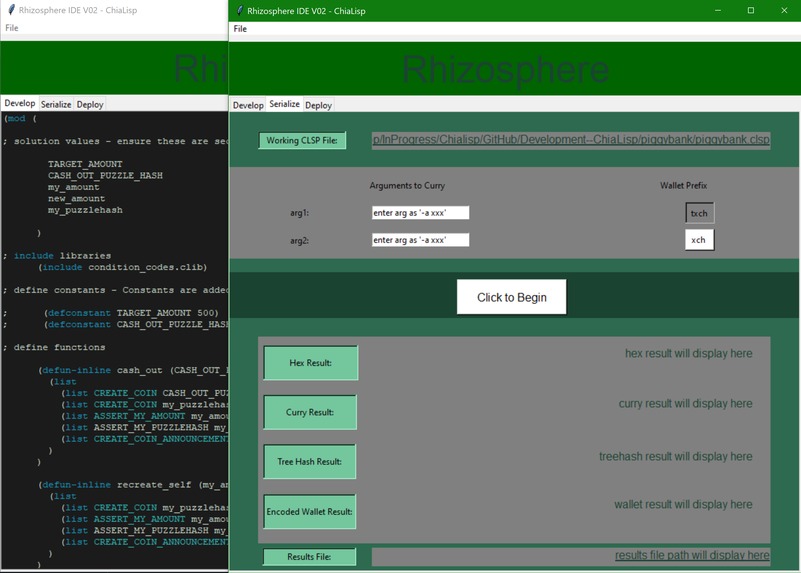Click the defun-inline recreate_self line
Viewport: 801px width, 573px height.
(x=133, y=485)
